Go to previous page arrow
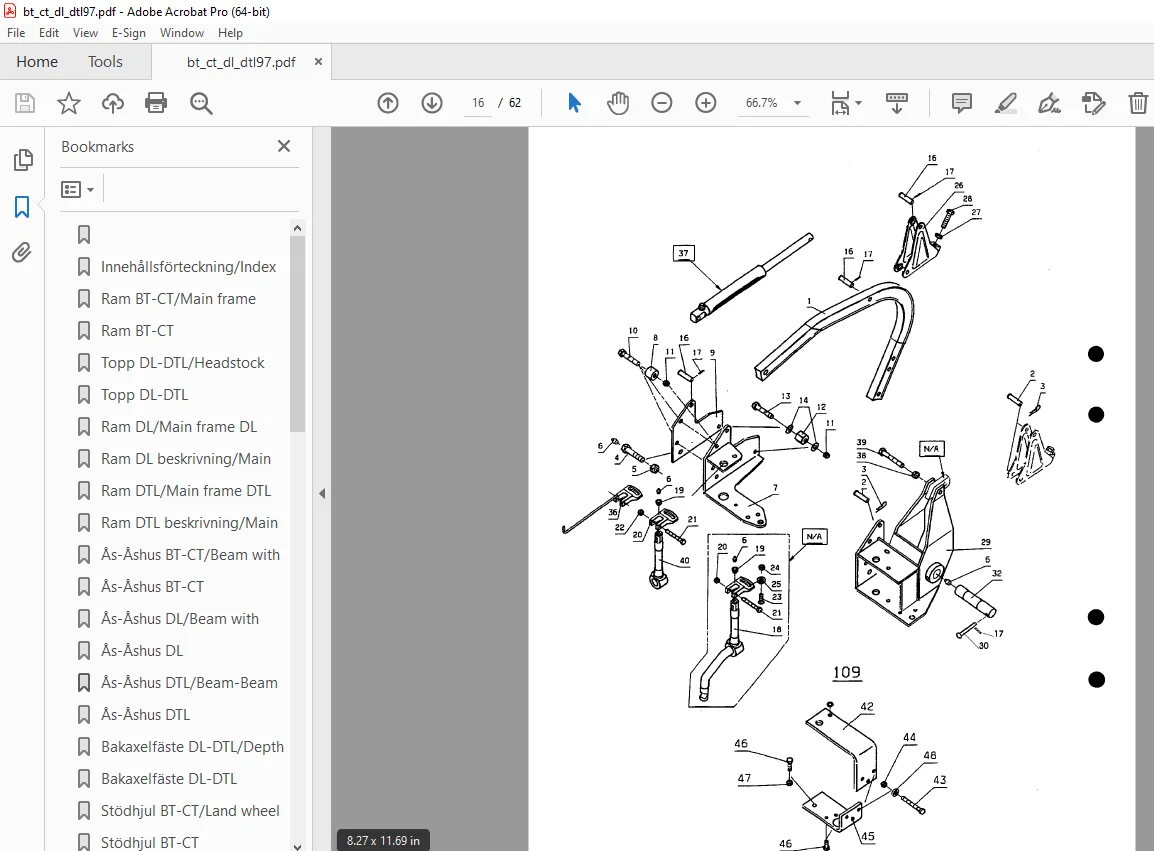Screen dimensions: 1154x851 tap(388, 103)
